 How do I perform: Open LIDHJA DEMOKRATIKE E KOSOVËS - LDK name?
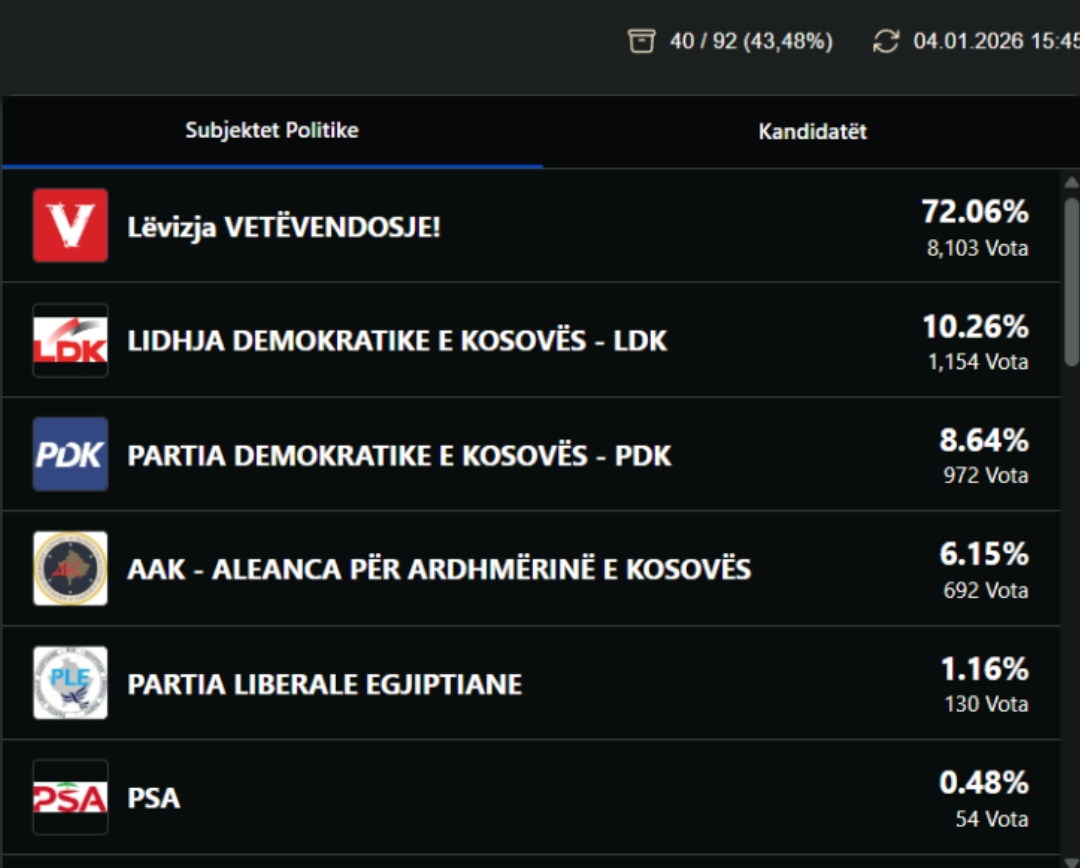tap(397, 341)
